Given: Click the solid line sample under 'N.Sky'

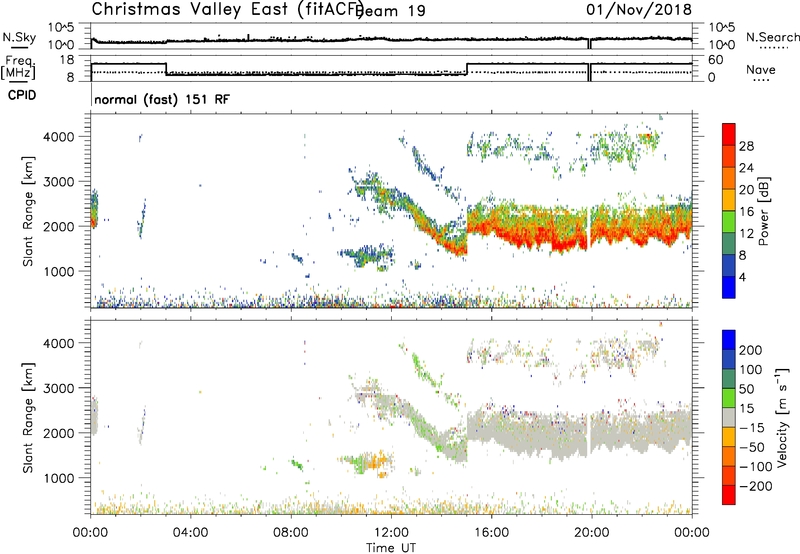Looking at the screenshot, I should (x=19, y=47).
